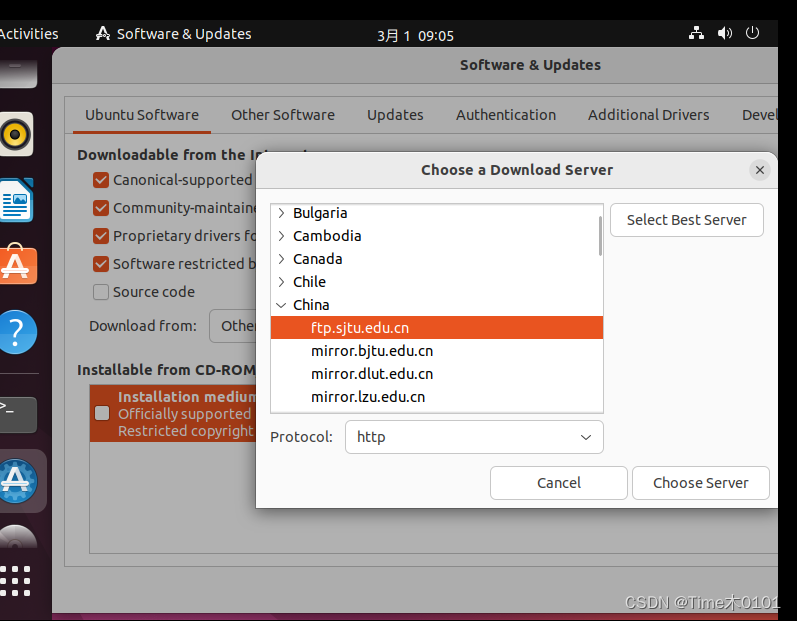Launch LibreOffice Writer from the dock
Image resolution: width=797 pixels, height=621 pixels.
[x=16, y=200]
